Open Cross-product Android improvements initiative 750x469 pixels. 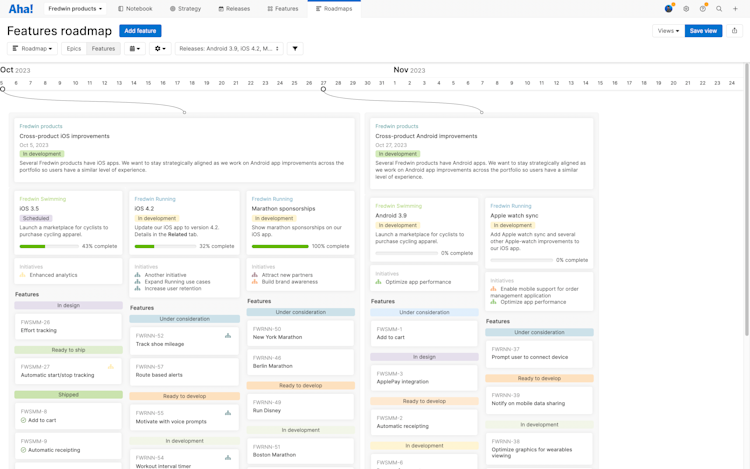426,136
